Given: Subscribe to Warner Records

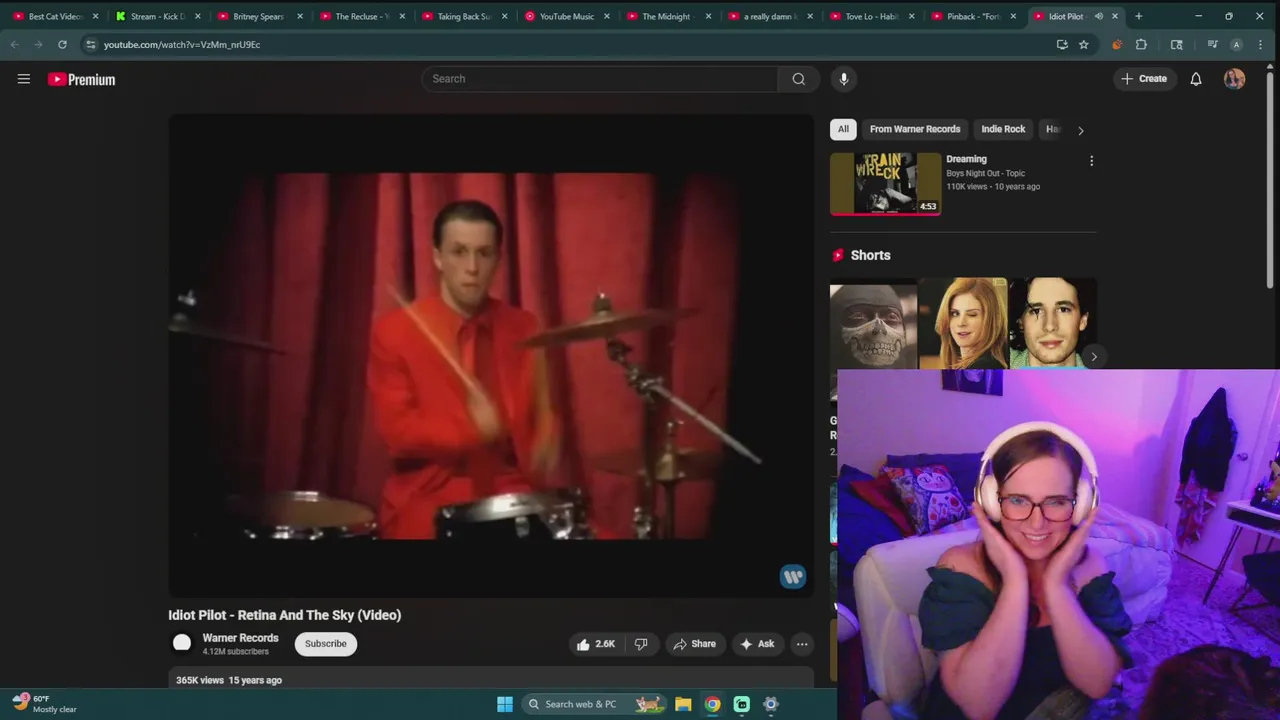Looking at the screenshot, I should point(326,644).
